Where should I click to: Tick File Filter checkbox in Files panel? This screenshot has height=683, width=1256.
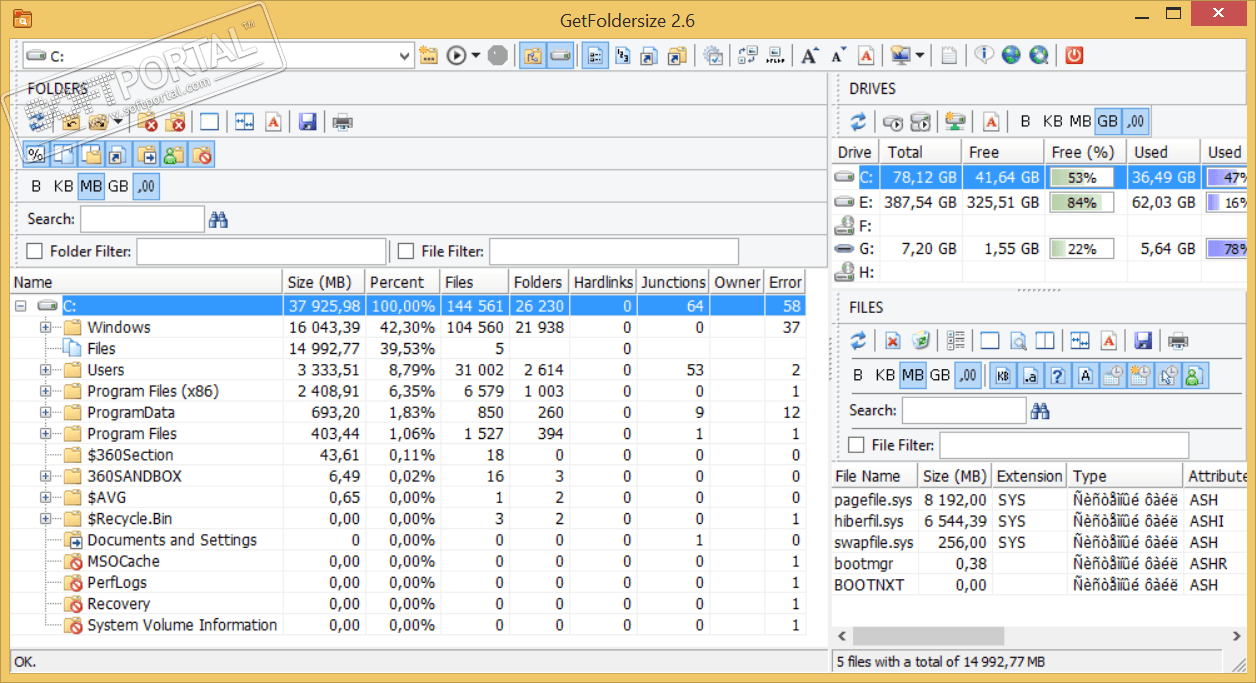(856, 445)
